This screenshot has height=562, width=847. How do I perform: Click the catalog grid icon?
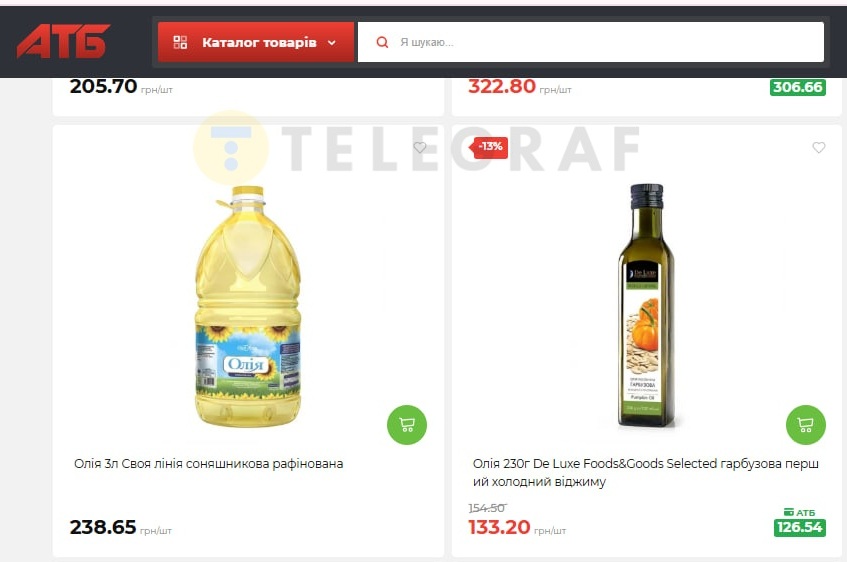tap(180, 42)
